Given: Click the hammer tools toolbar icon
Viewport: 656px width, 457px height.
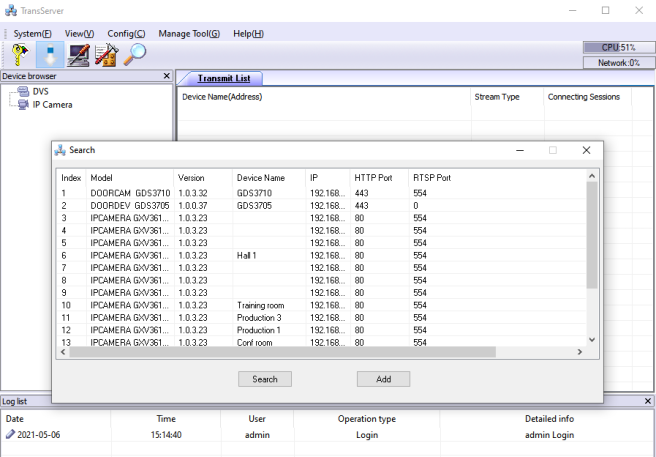Looking at the screenshot, I should (106, 55).
